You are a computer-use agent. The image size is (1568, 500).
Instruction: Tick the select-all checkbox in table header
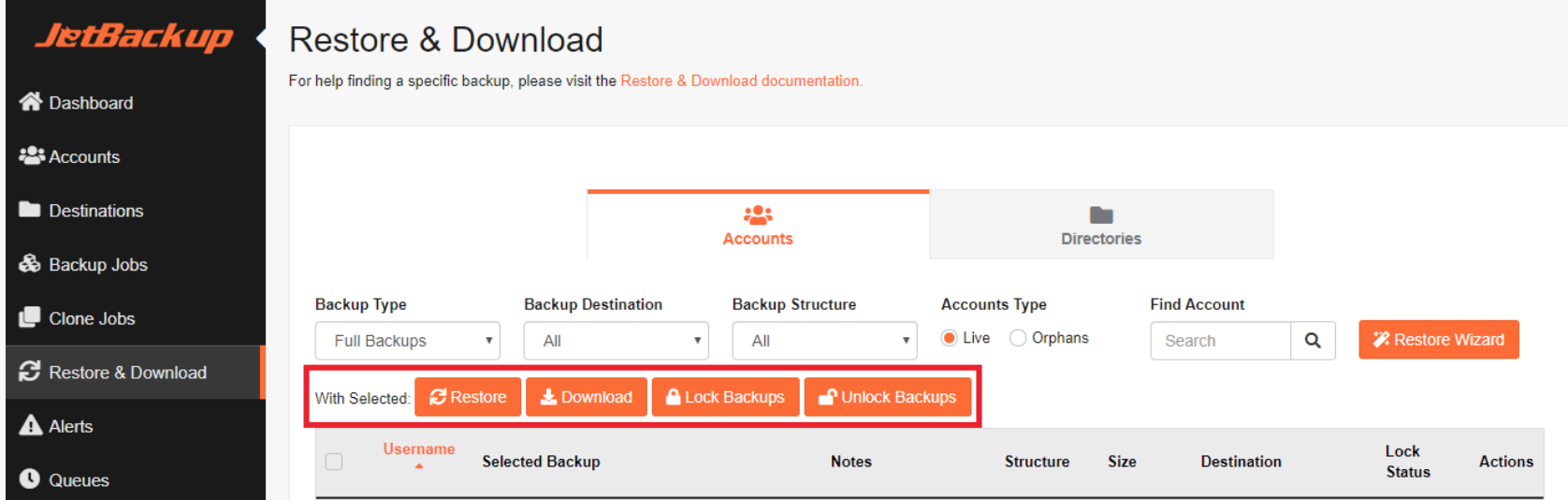click(x=334, y=462)
